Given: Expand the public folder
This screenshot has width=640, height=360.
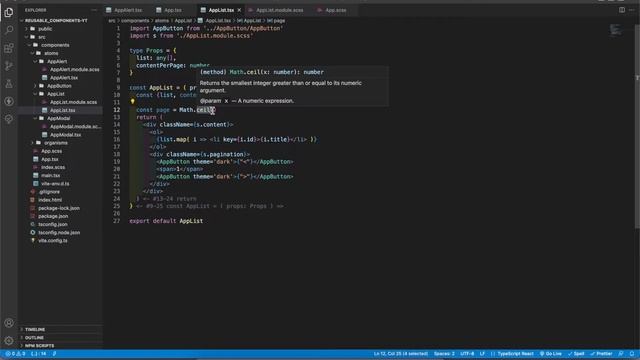Looking at the screenshot, I should point(45,29).
